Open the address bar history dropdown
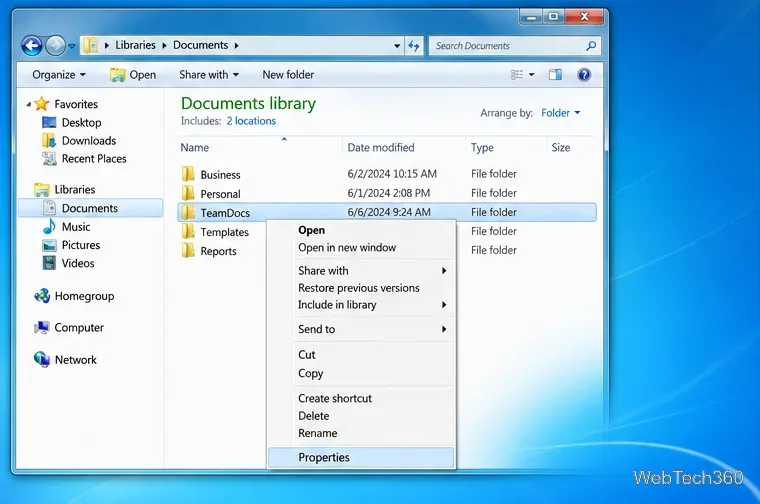760x504 pixels. pyautogui.click(x=397, y=46)
